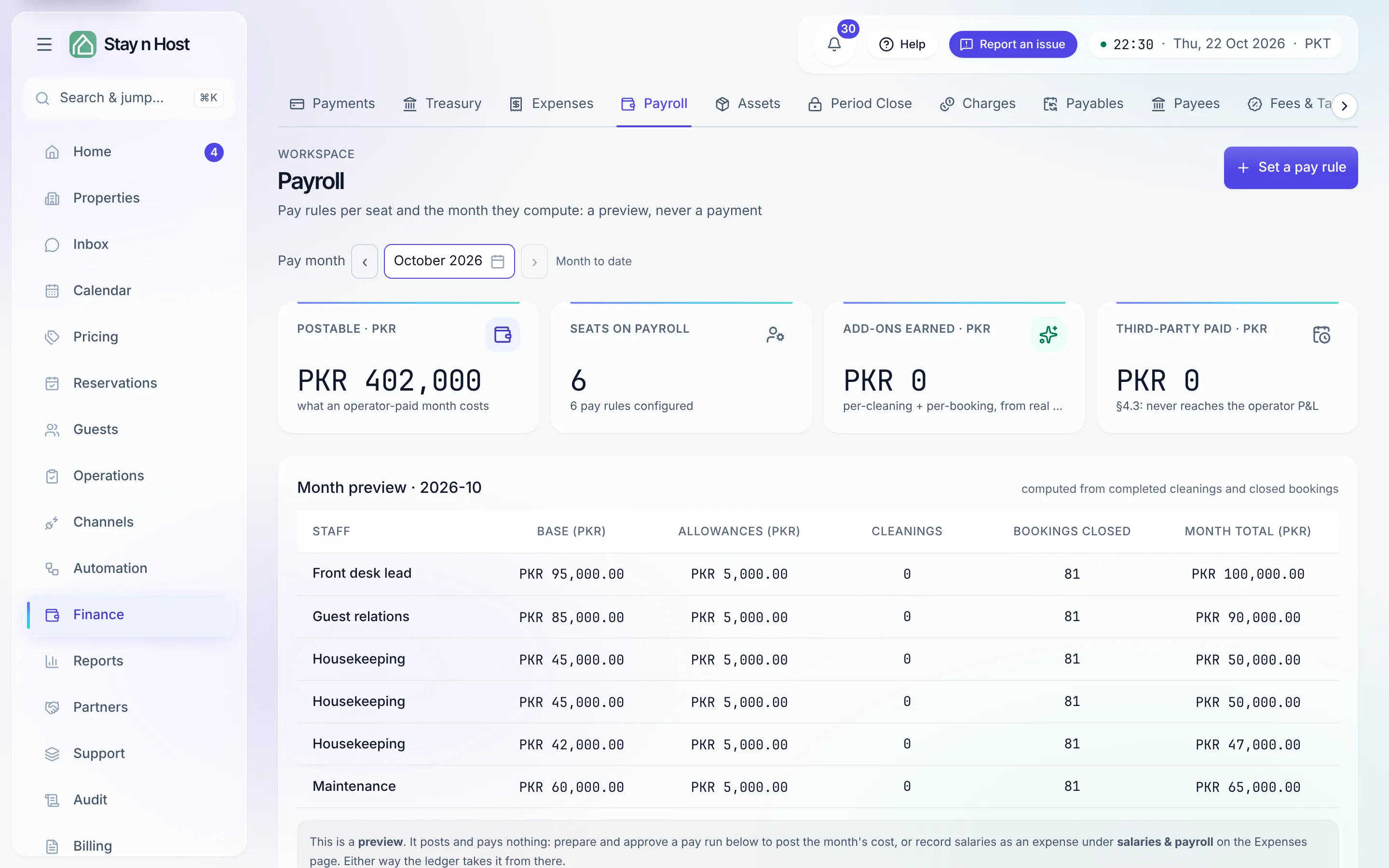The image size is (1389, 868).
Task: Click the Stay n Host logo
Action: click(x=129, y=44)
